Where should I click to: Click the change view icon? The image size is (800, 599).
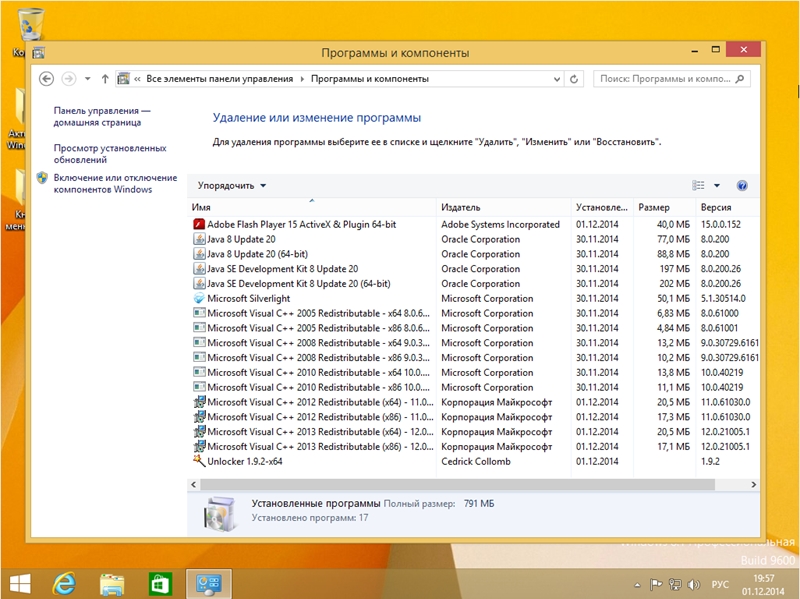pyautogui.click(x=698, y=185)
